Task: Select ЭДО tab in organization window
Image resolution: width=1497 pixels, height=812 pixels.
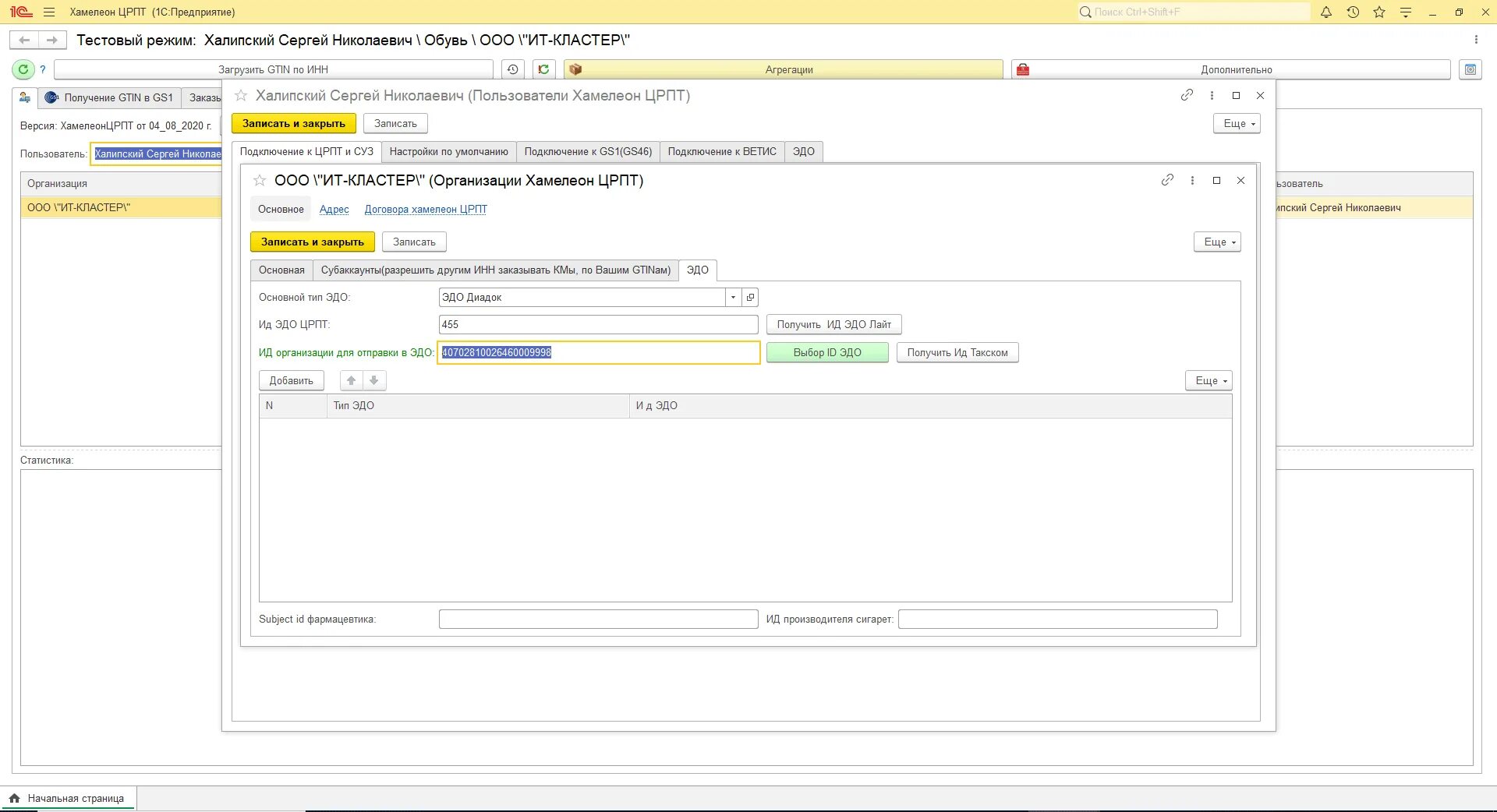Action: pyautogui.click(x=698, y=270)
